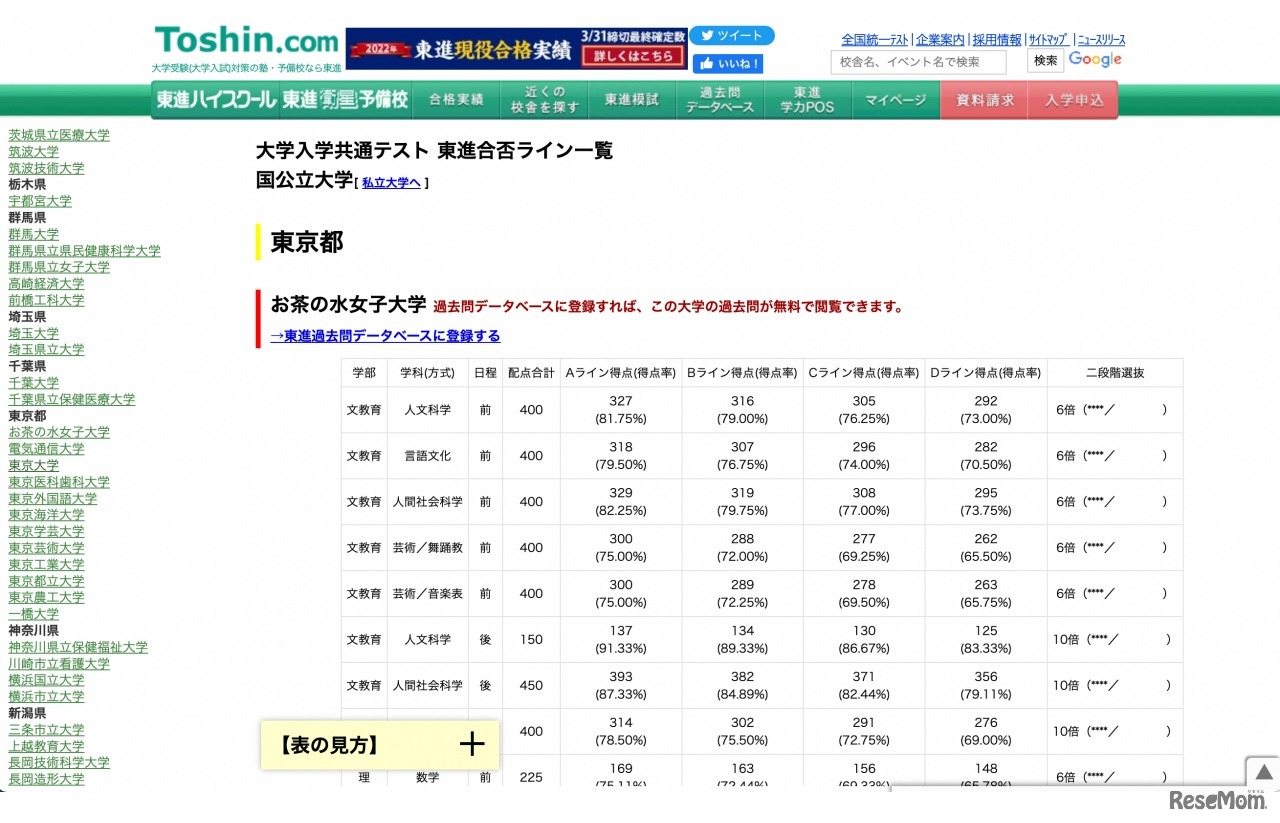Open お茶の水女子大学 in sidebar
The image size is (1280, 823).
59,432
